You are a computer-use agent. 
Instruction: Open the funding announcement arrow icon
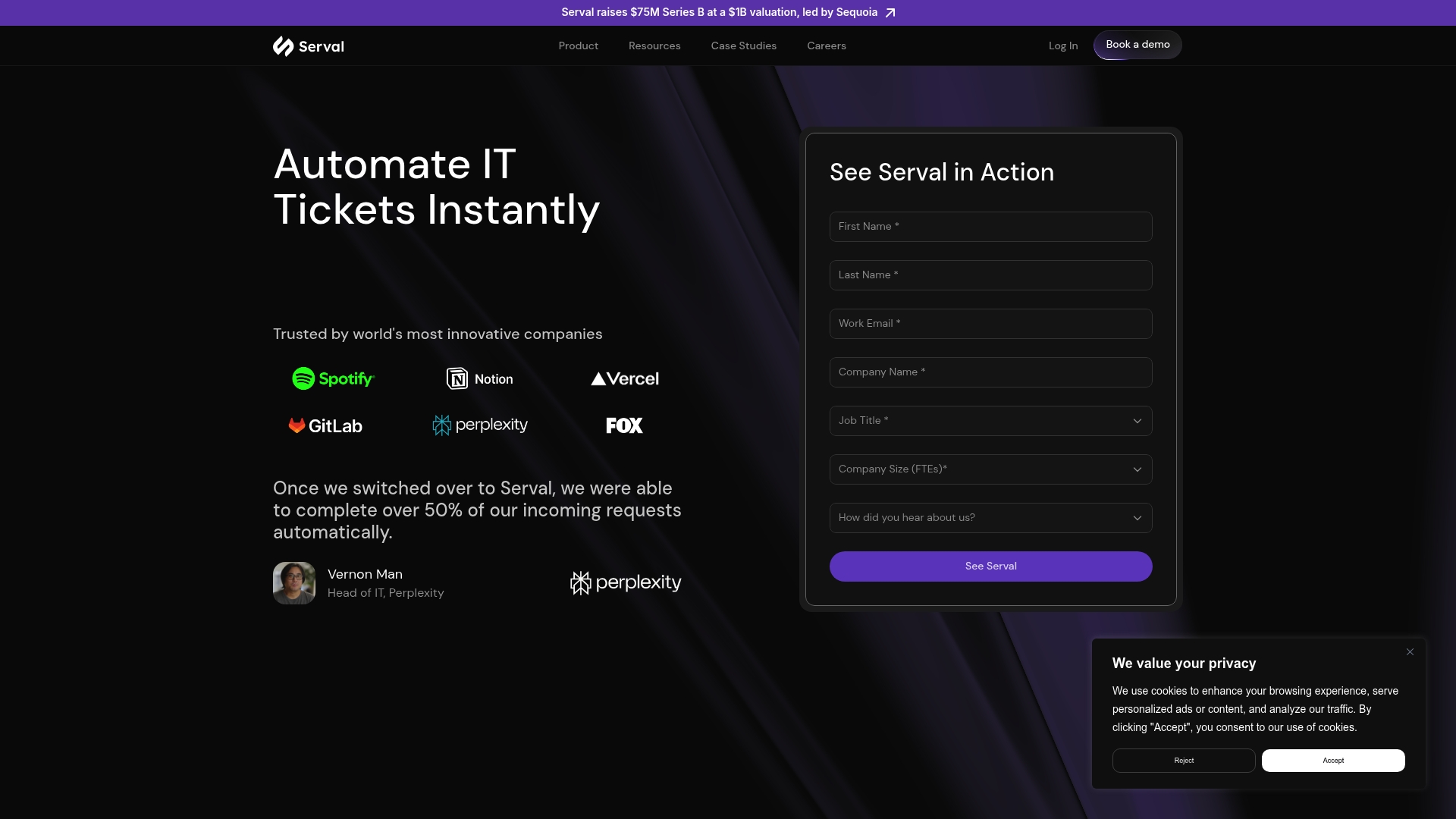tap(890, 13)
